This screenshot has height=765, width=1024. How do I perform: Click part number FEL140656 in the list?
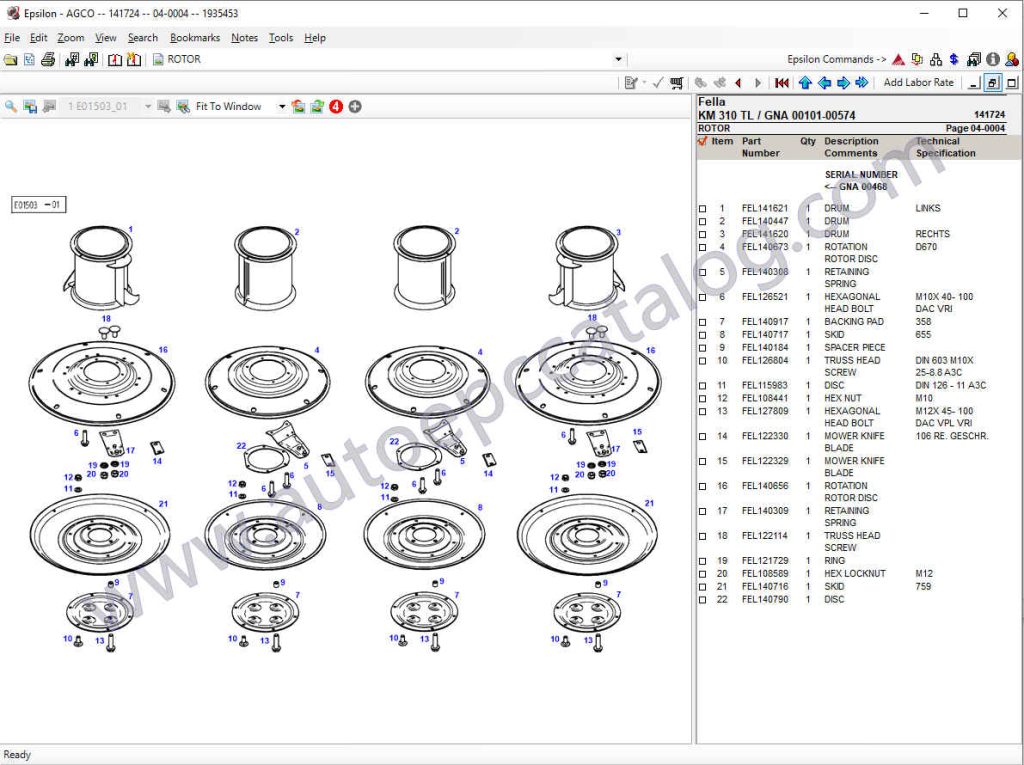[x=765, y=486]
